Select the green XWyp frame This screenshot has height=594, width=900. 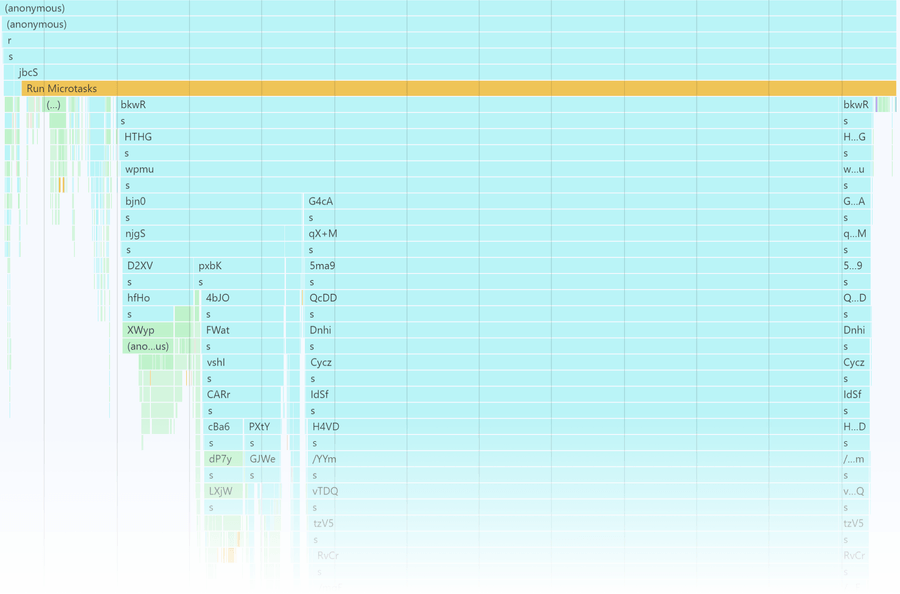[x=148, y=330]
